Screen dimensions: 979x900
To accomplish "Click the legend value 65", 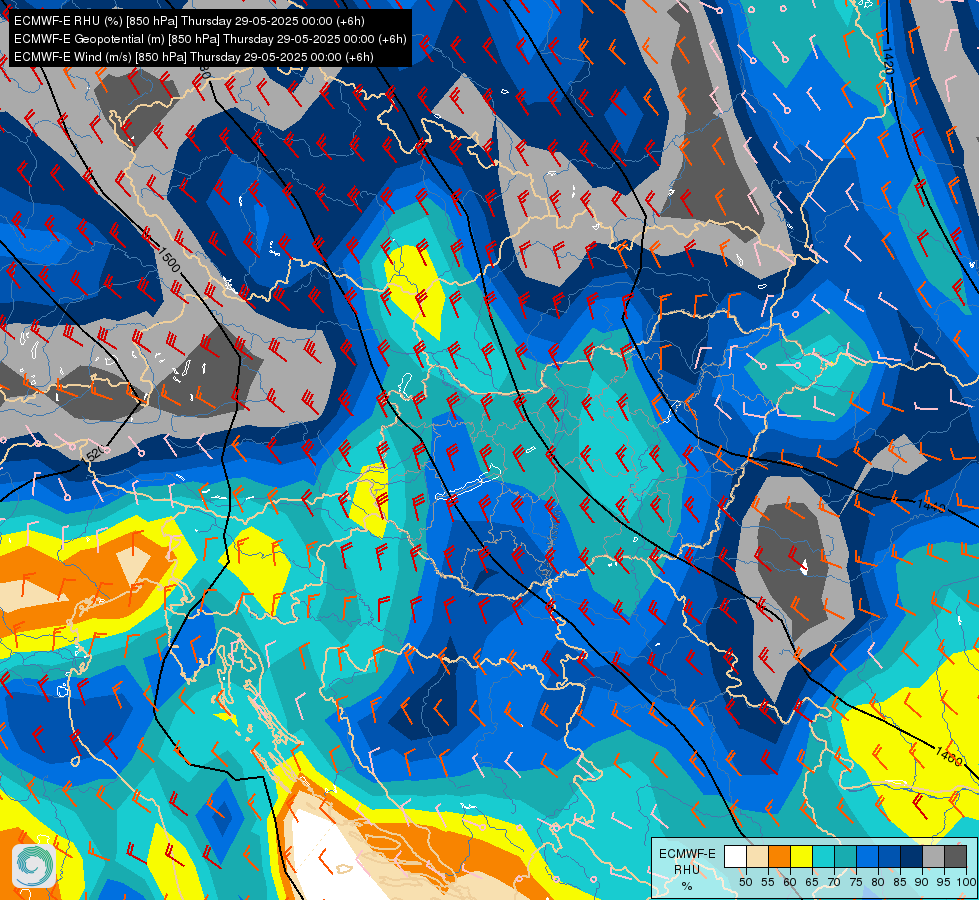I will [x=812, y=882].
